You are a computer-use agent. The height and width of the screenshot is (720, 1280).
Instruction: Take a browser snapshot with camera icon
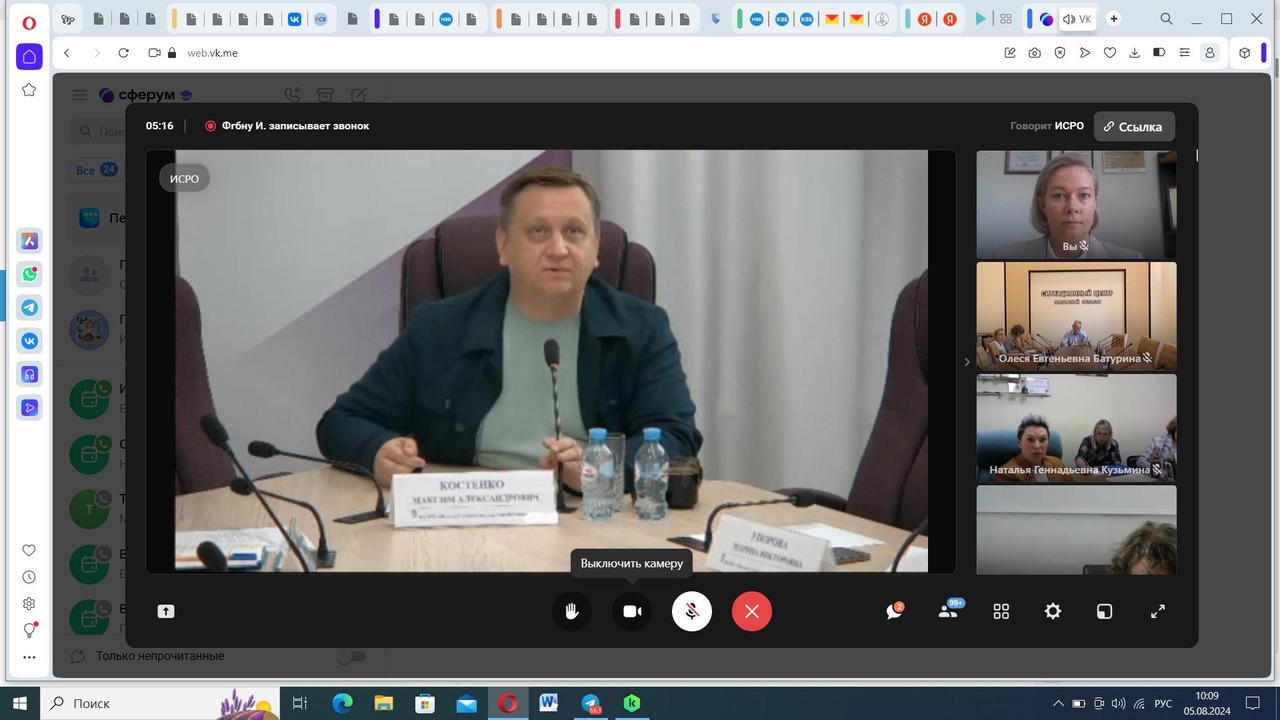tap(1035, 53)
